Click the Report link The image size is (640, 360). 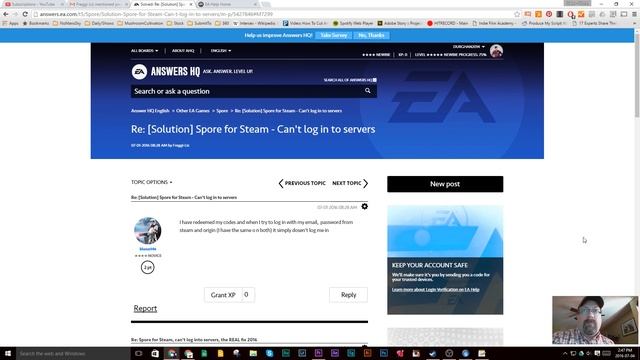point(145,309)
